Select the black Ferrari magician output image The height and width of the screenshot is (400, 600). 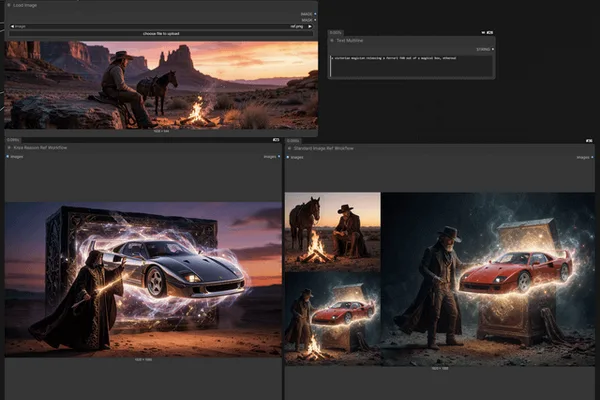pyautogui.click(x=143, y=280)
